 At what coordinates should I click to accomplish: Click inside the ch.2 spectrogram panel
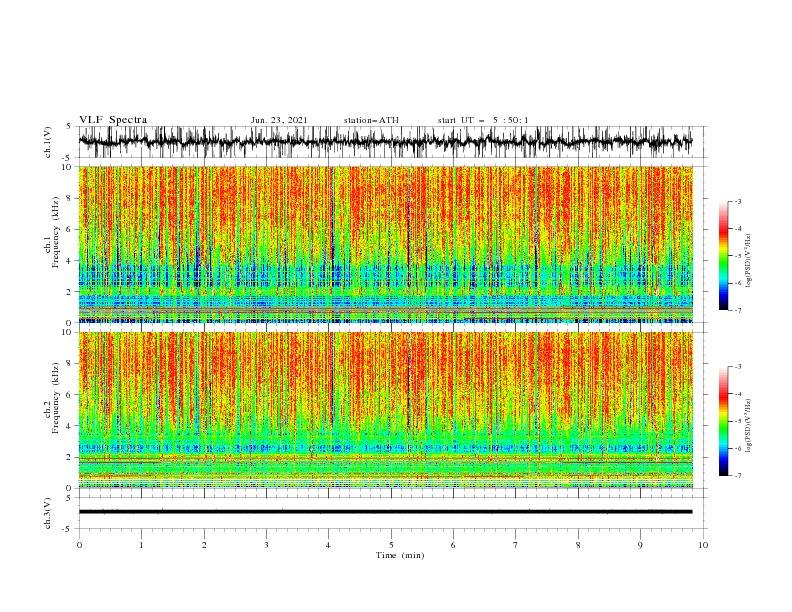pyautogui.click(x=386, y=410)
